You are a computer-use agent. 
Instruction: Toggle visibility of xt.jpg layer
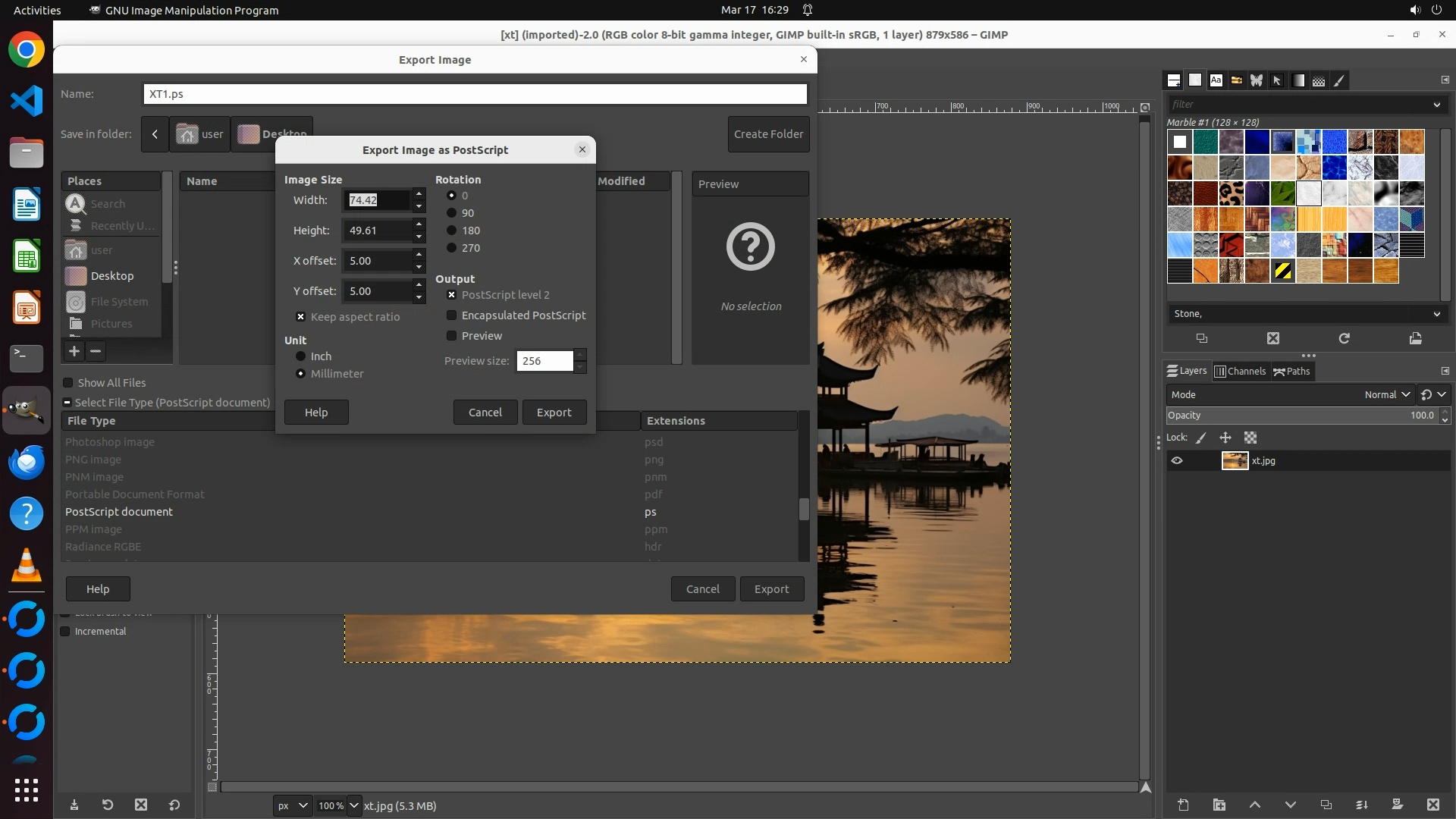[x=1177, y=460]
